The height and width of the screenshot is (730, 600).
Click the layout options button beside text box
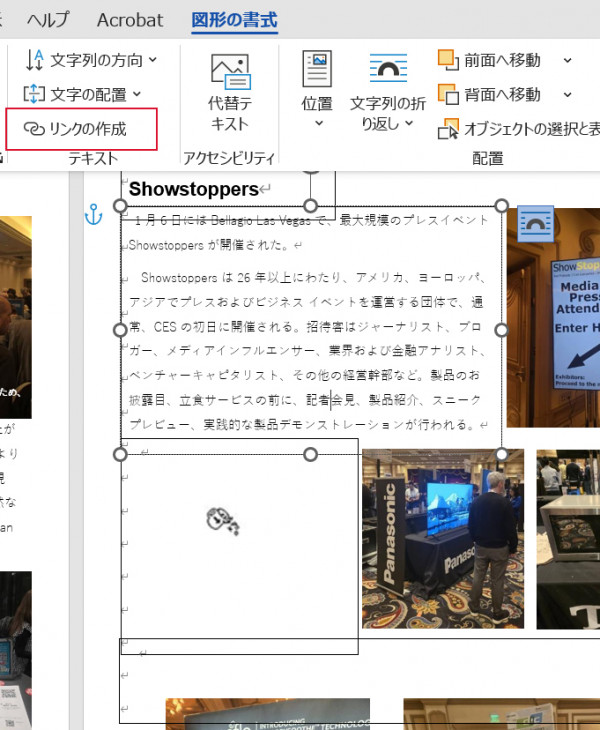[x=535, y=224]
